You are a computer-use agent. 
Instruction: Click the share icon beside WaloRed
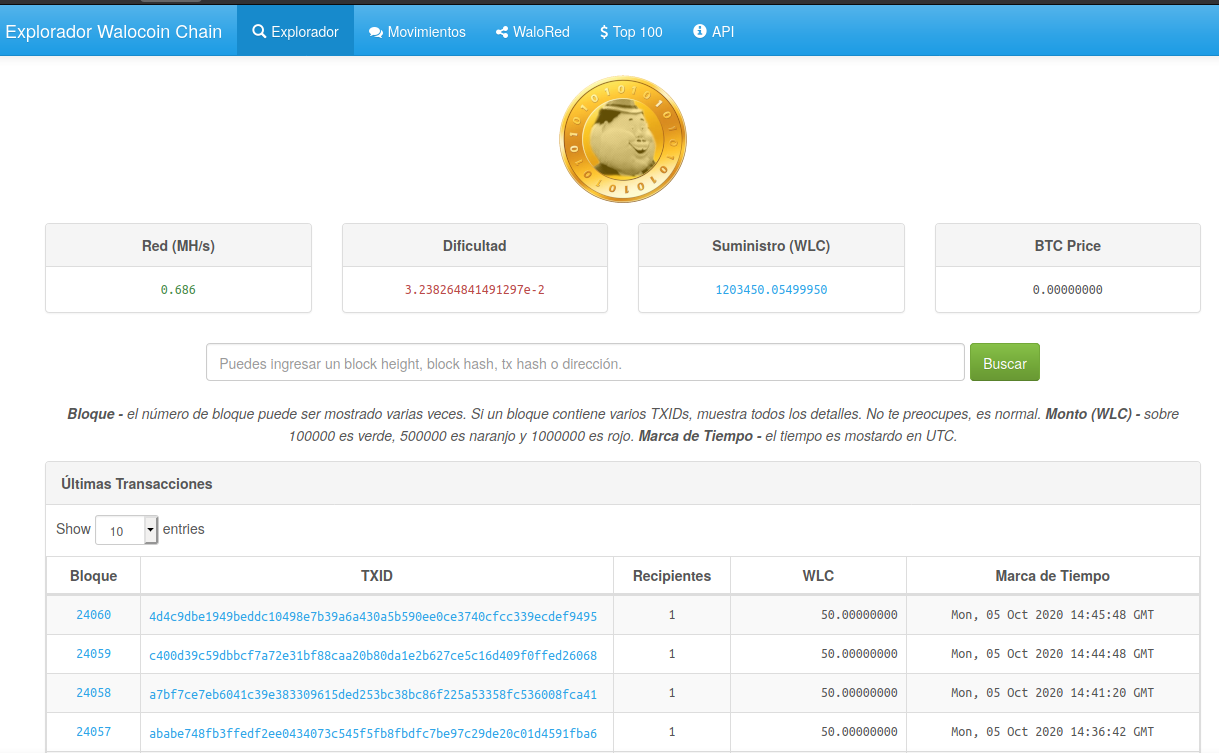[502, 32]
